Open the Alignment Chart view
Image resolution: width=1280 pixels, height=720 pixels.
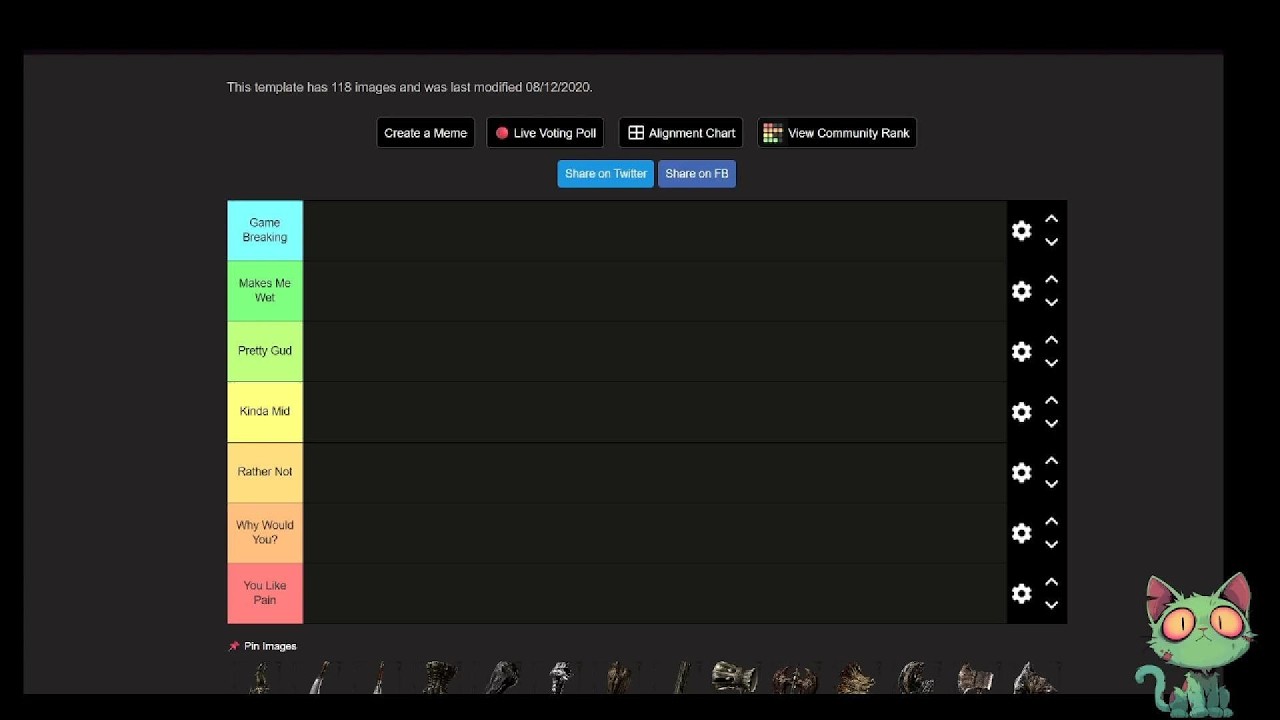coord(681,133)
